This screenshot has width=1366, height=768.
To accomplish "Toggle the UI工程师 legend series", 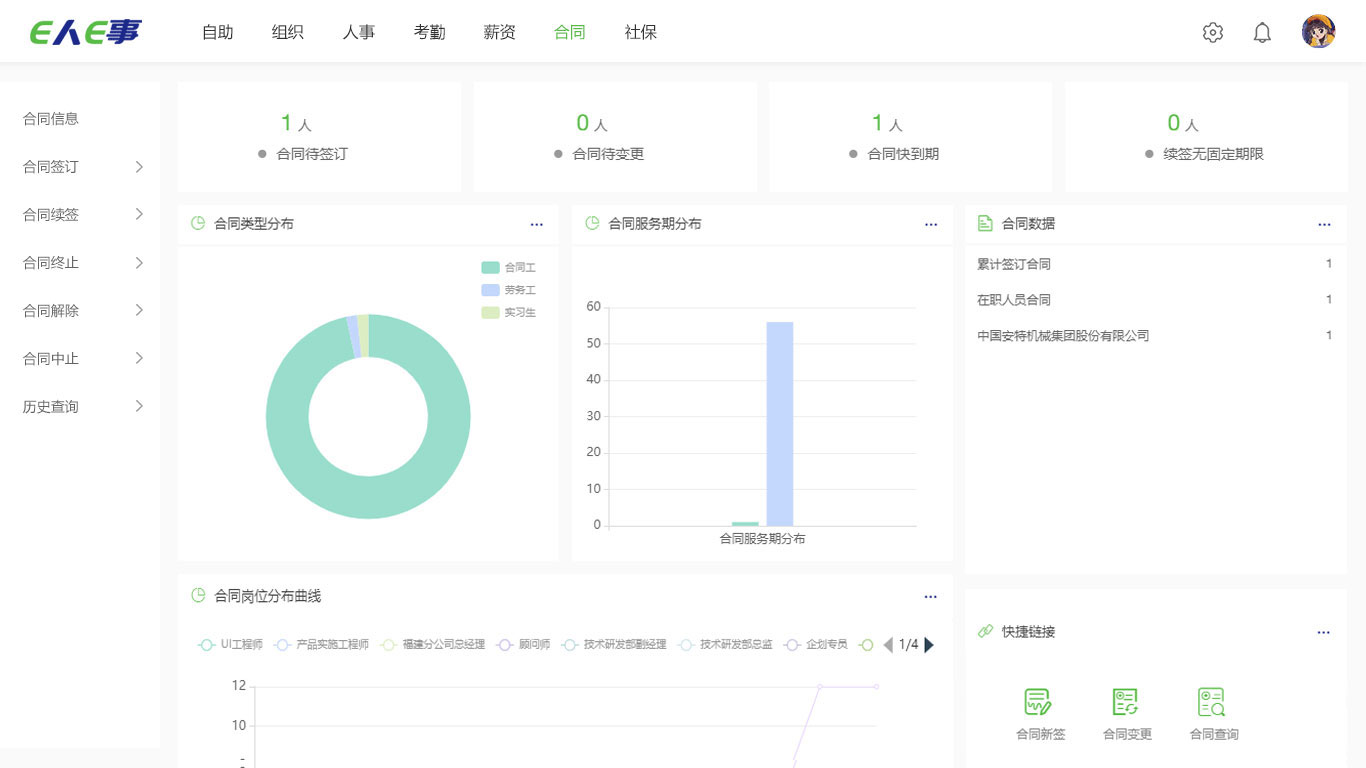I will click(x=230, y=645).
